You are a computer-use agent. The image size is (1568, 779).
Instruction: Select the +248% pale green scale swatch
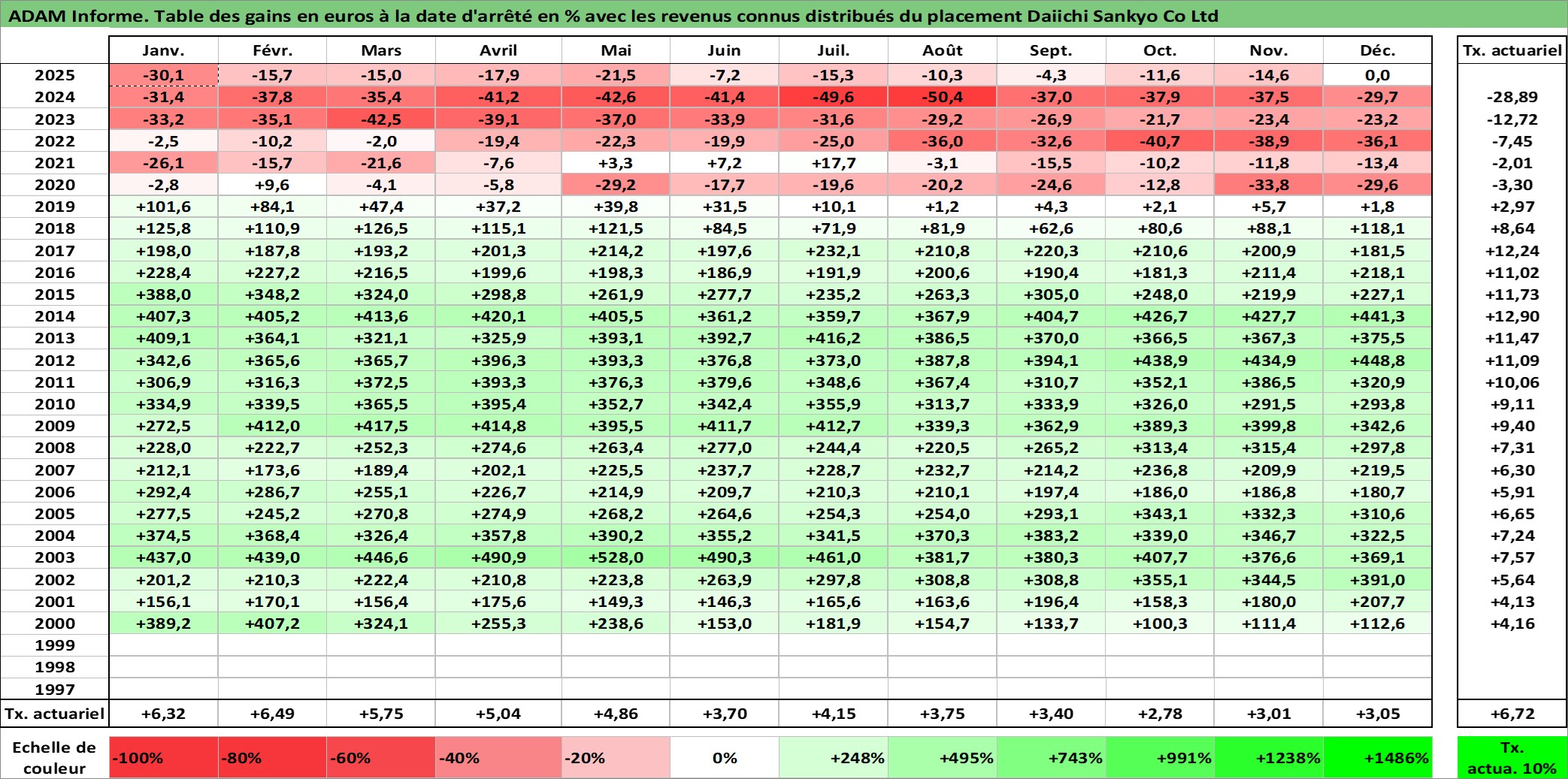point(834,757)
